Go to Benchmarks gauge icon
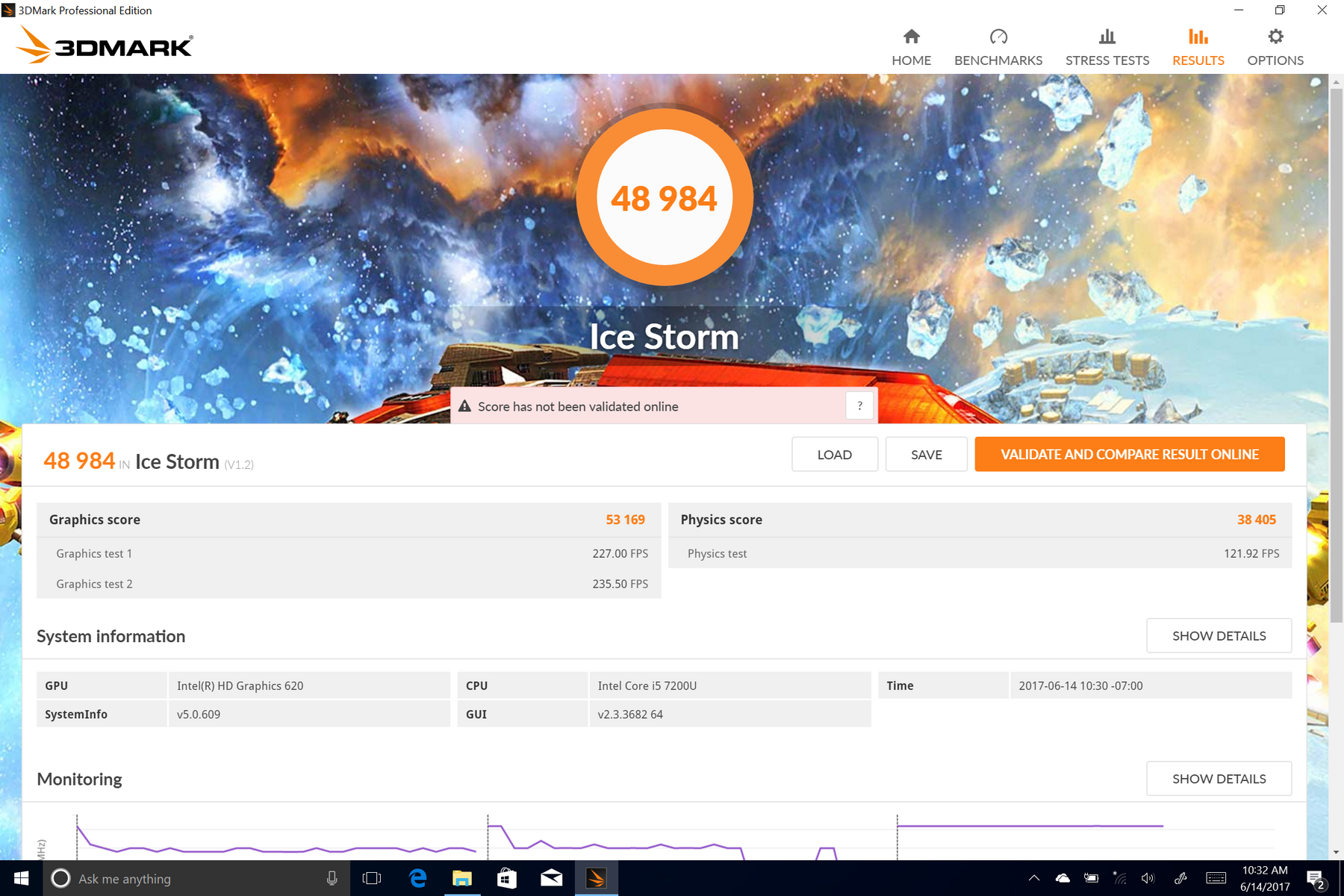The width and height of the screenshot is (1344, 896). tap(998, 37)
